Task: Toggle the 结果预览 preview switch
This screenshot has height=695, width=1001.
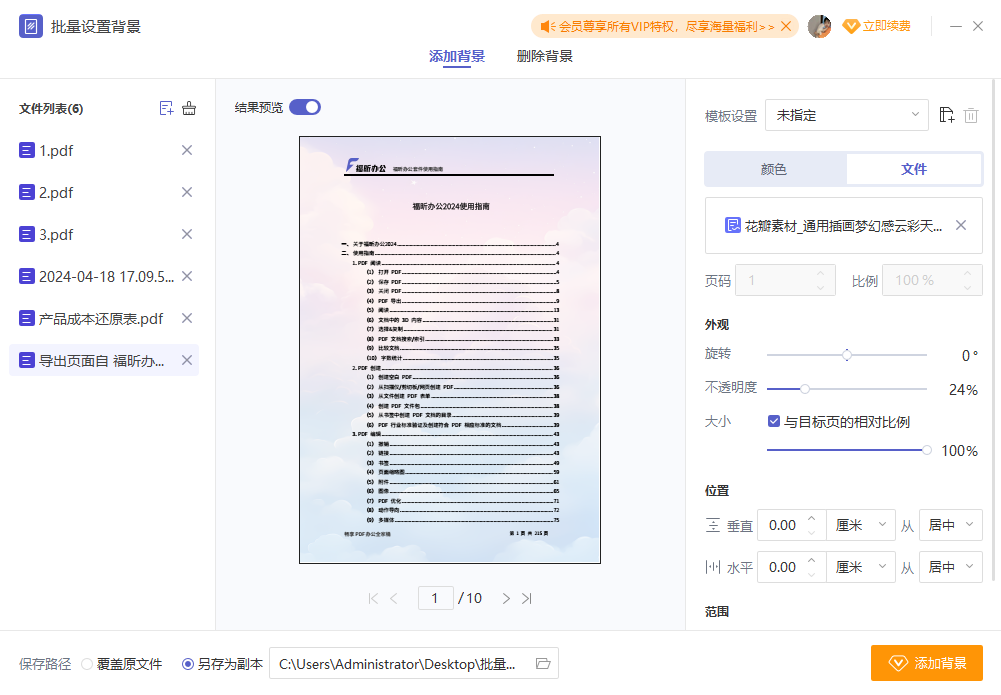Action: pyautogui.click(x=305, y=107)
